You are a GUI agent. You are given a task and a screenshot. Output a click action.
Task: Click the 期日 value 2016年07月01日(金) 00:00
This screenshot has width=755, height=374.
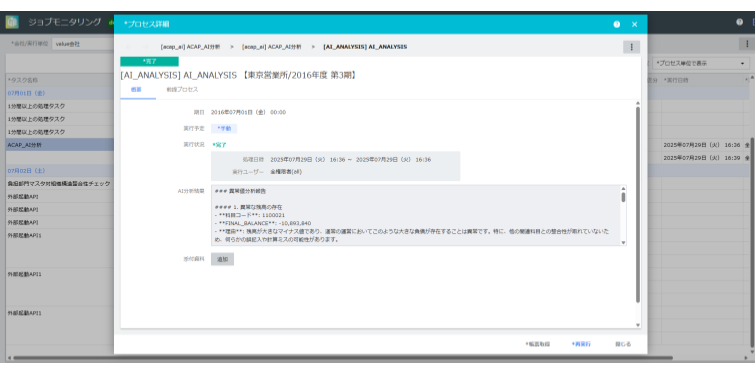[248, 112]
